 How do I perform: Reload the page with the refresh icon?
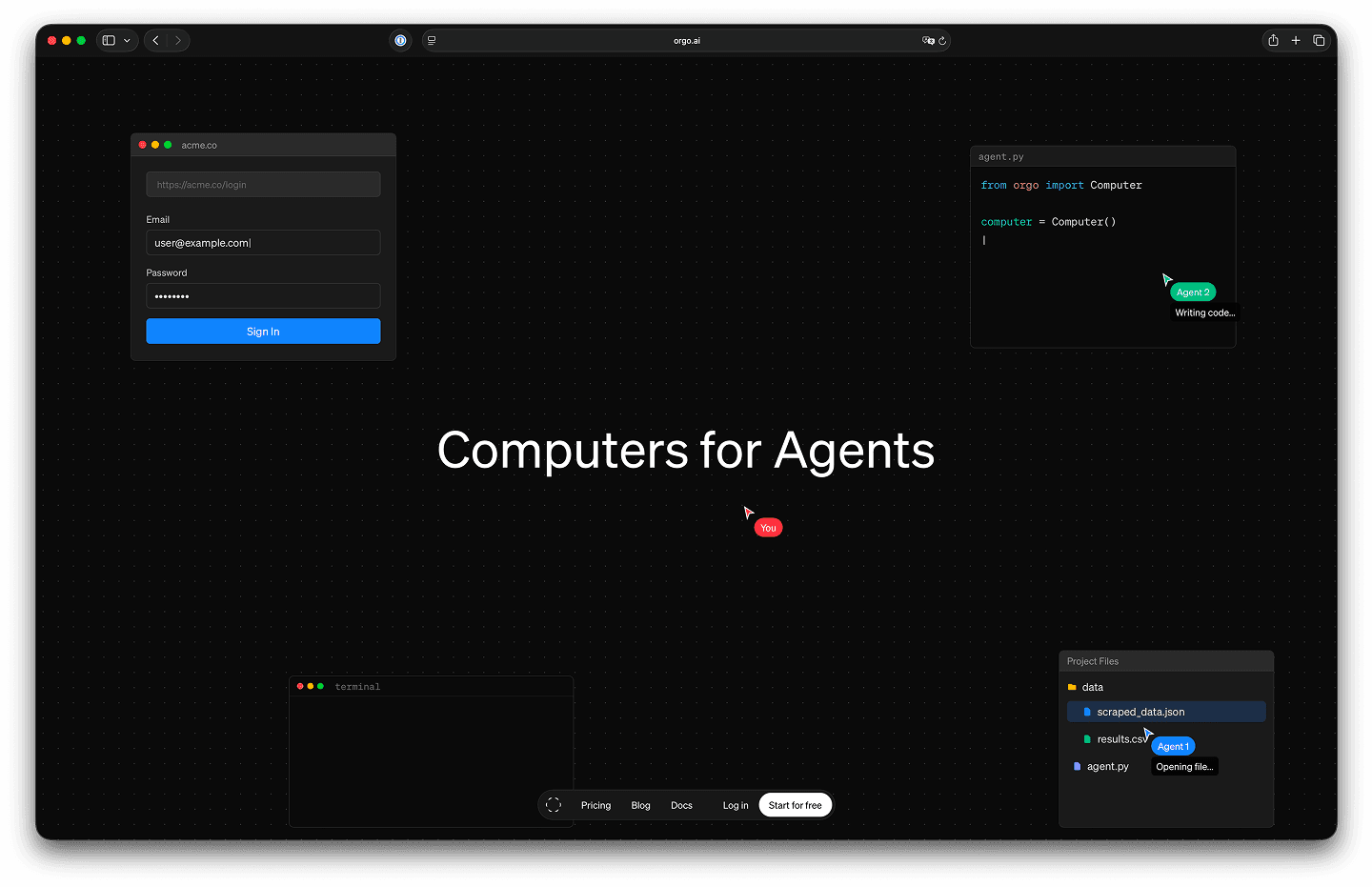(942, 40)
